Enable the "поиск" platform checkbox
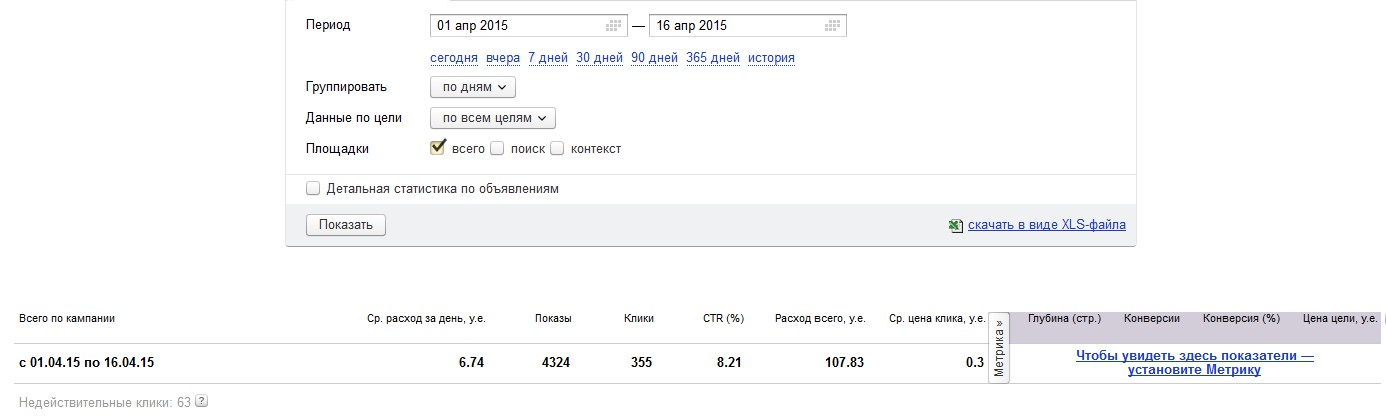 pyautogui.click(x=497, y=149)
